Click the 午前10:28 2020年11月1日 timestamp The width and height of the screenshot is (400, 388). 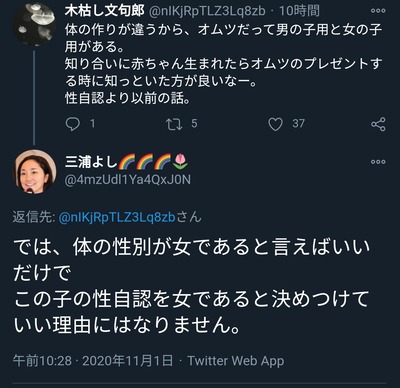click(x=93, y=361)
